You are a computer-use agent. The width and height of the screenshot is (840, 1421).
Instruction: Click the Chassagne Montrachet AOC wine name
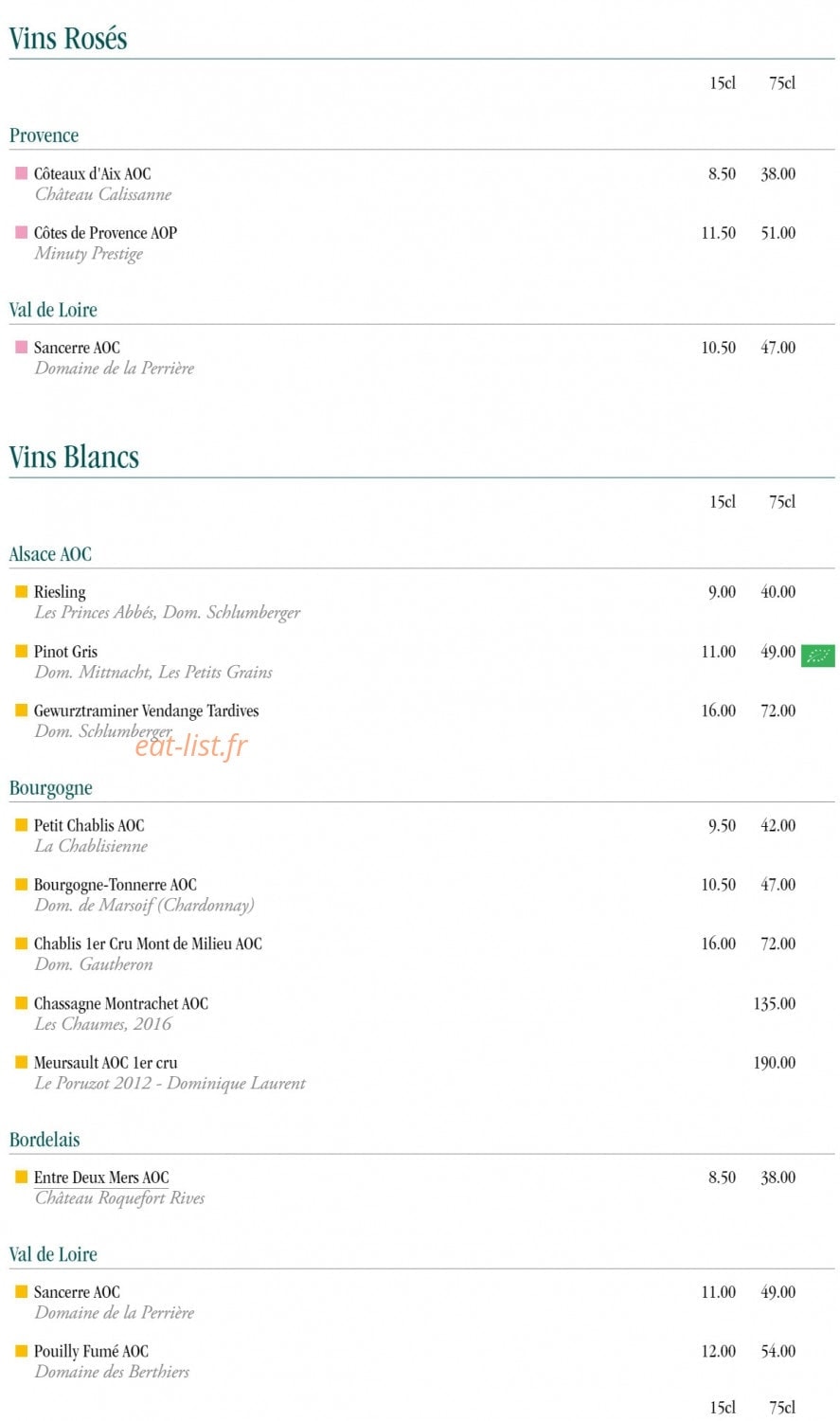(121, 1003)
